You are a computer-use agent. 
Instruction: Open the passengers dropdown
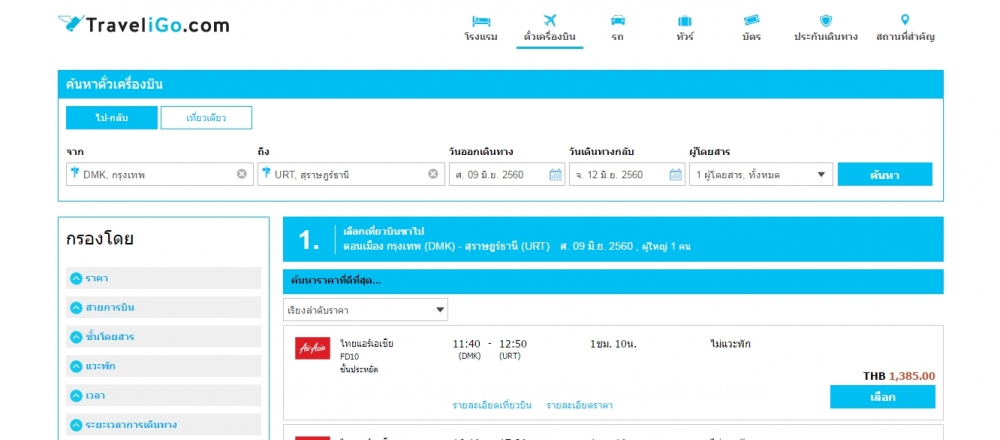pyautogui.click(x=761, y=174)
